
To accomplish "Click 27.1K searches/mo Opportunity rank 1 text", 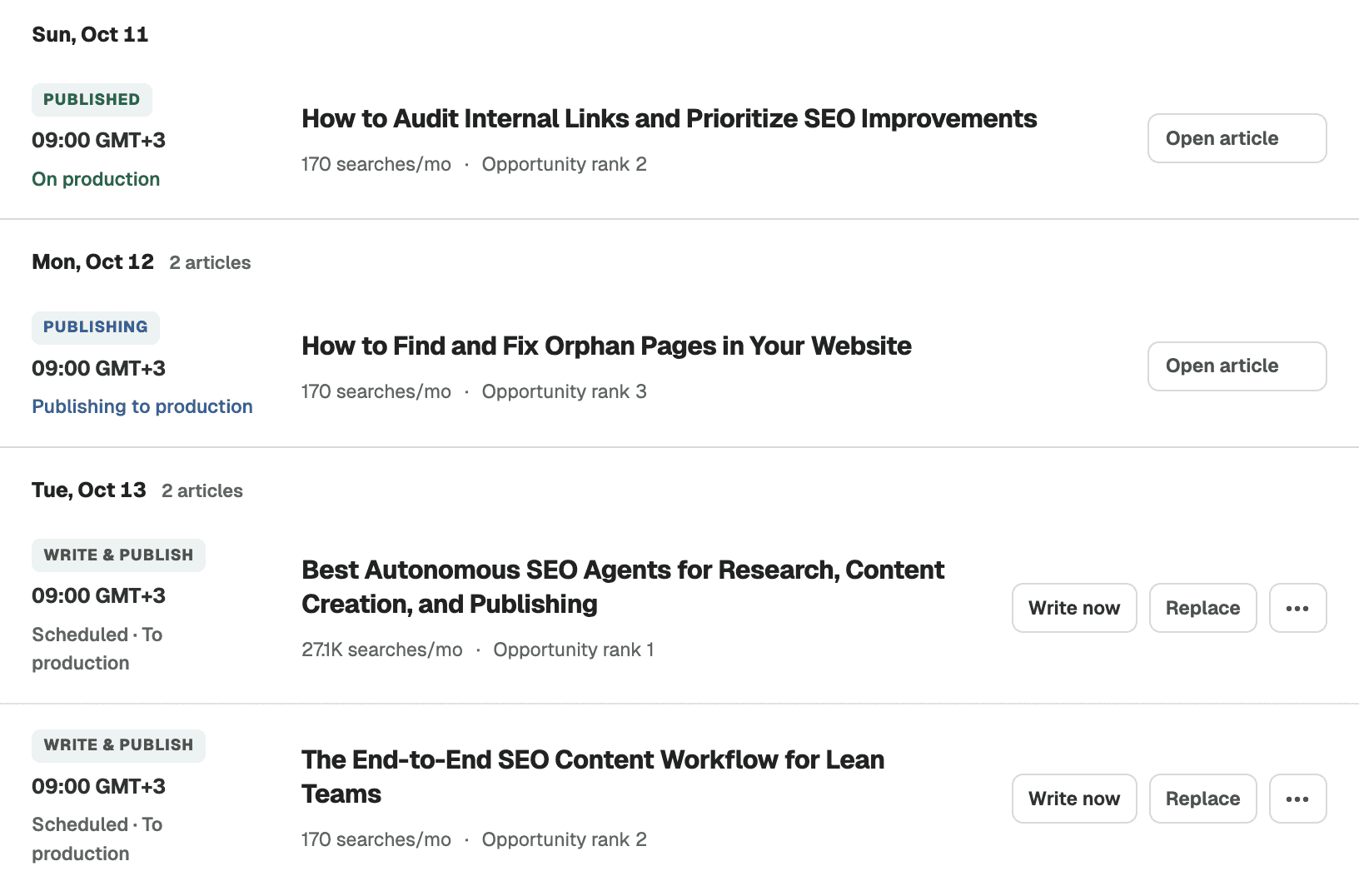I will (478, 650).
